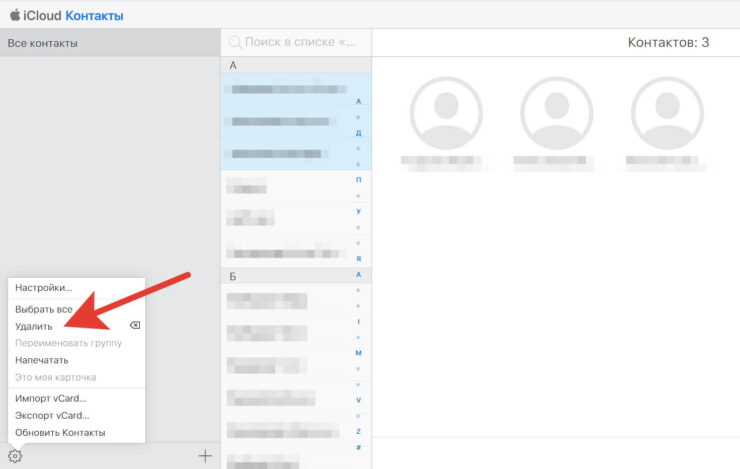Choose Выбрать все in the popup menu
Image resolution: width=740 pixels, height=469 pixels.
pos(43,309)
